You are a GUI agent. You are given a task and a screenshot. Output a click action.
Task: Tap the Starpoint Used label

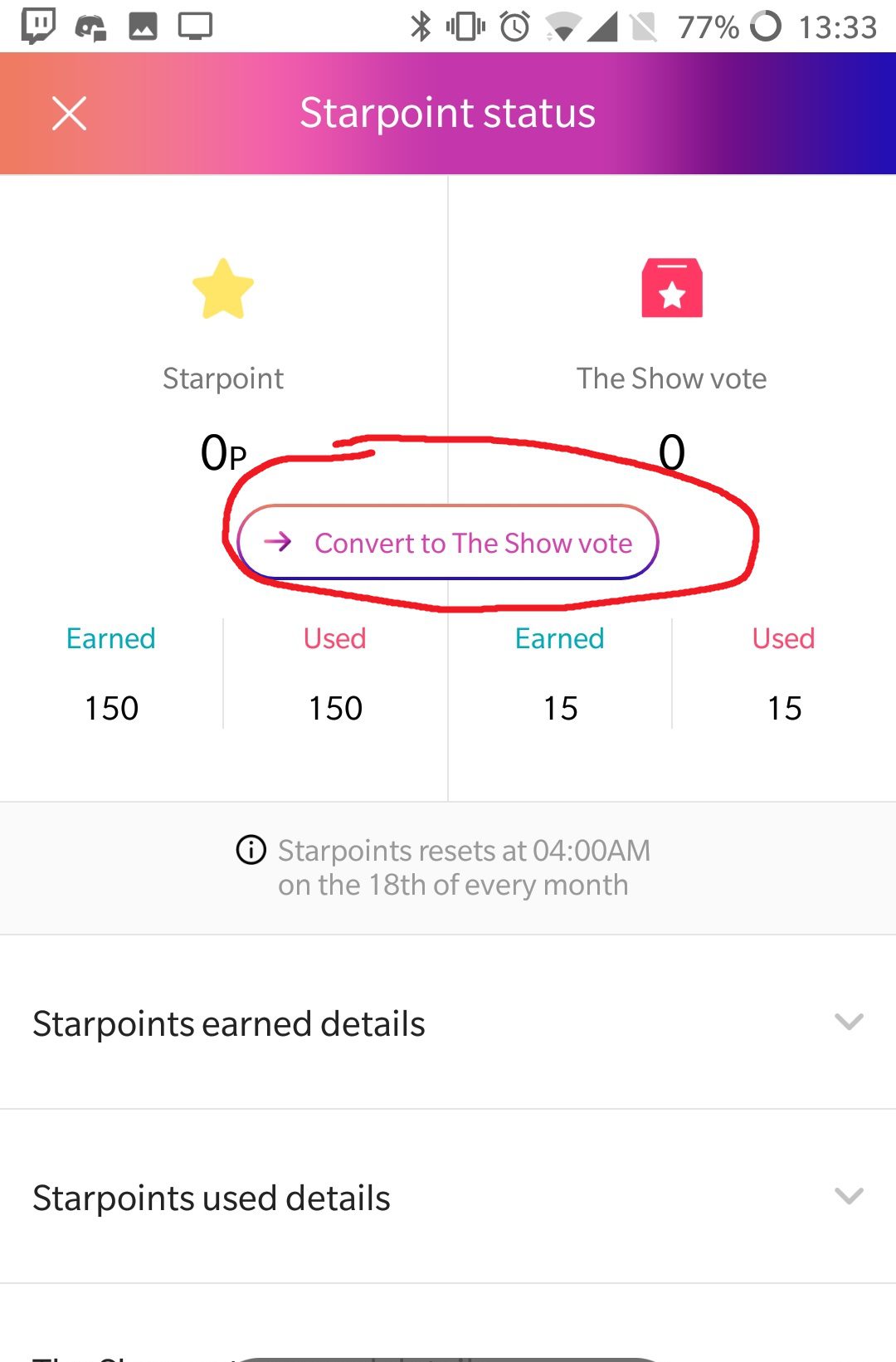coord(334,638)
